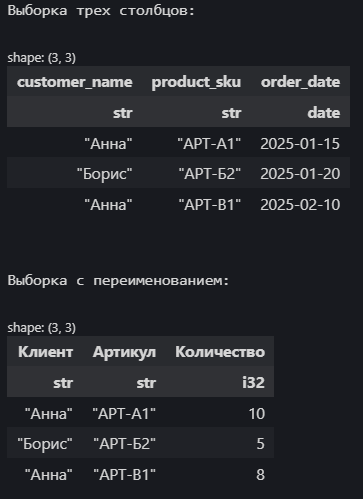Select the quantity cell with value 8

click(x=261, y=475)
